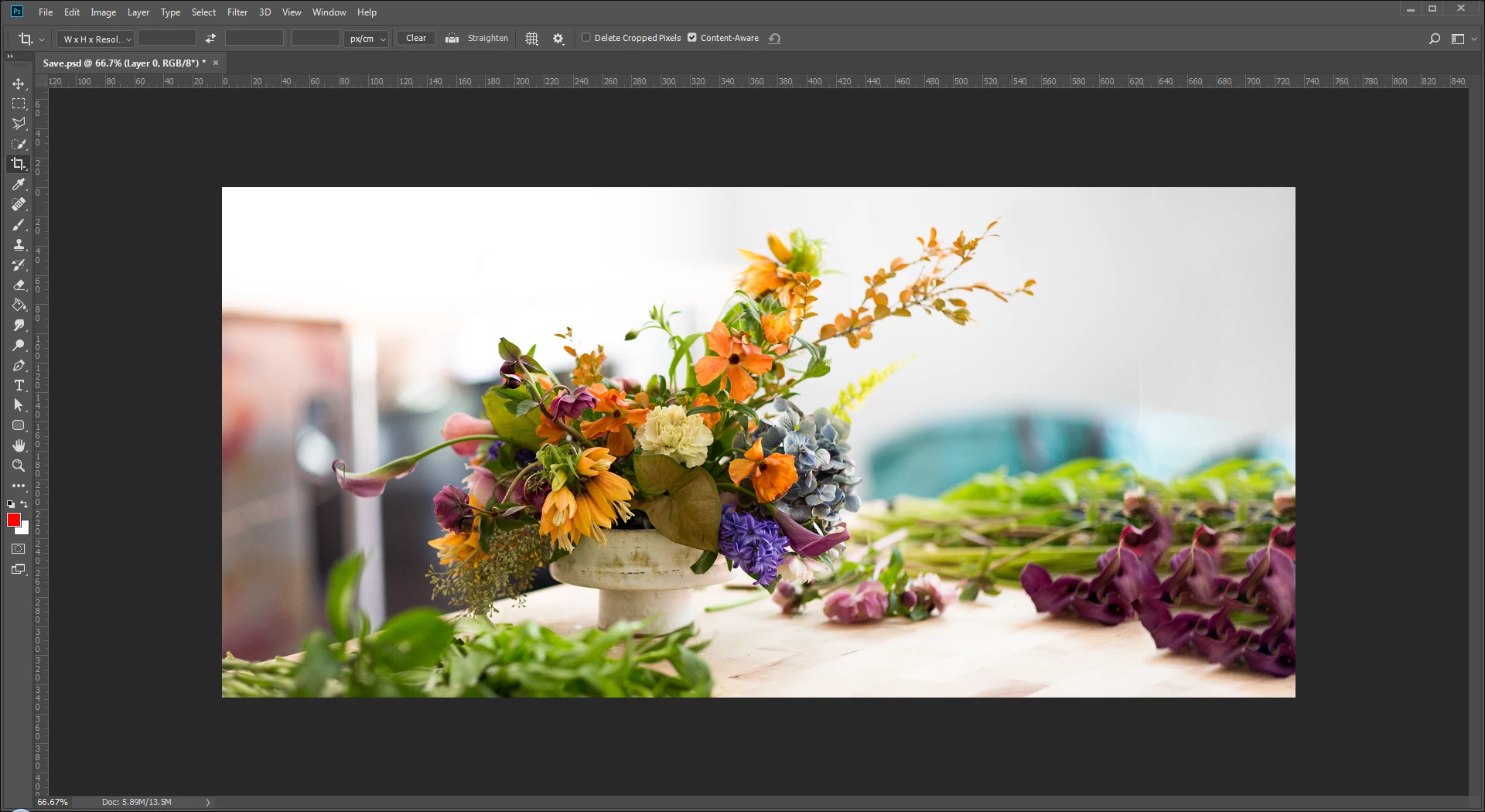This screenshot has height=812, width=1485.
Task: Open the px/cm resolution units dropdown
Action: click(366, 39)
